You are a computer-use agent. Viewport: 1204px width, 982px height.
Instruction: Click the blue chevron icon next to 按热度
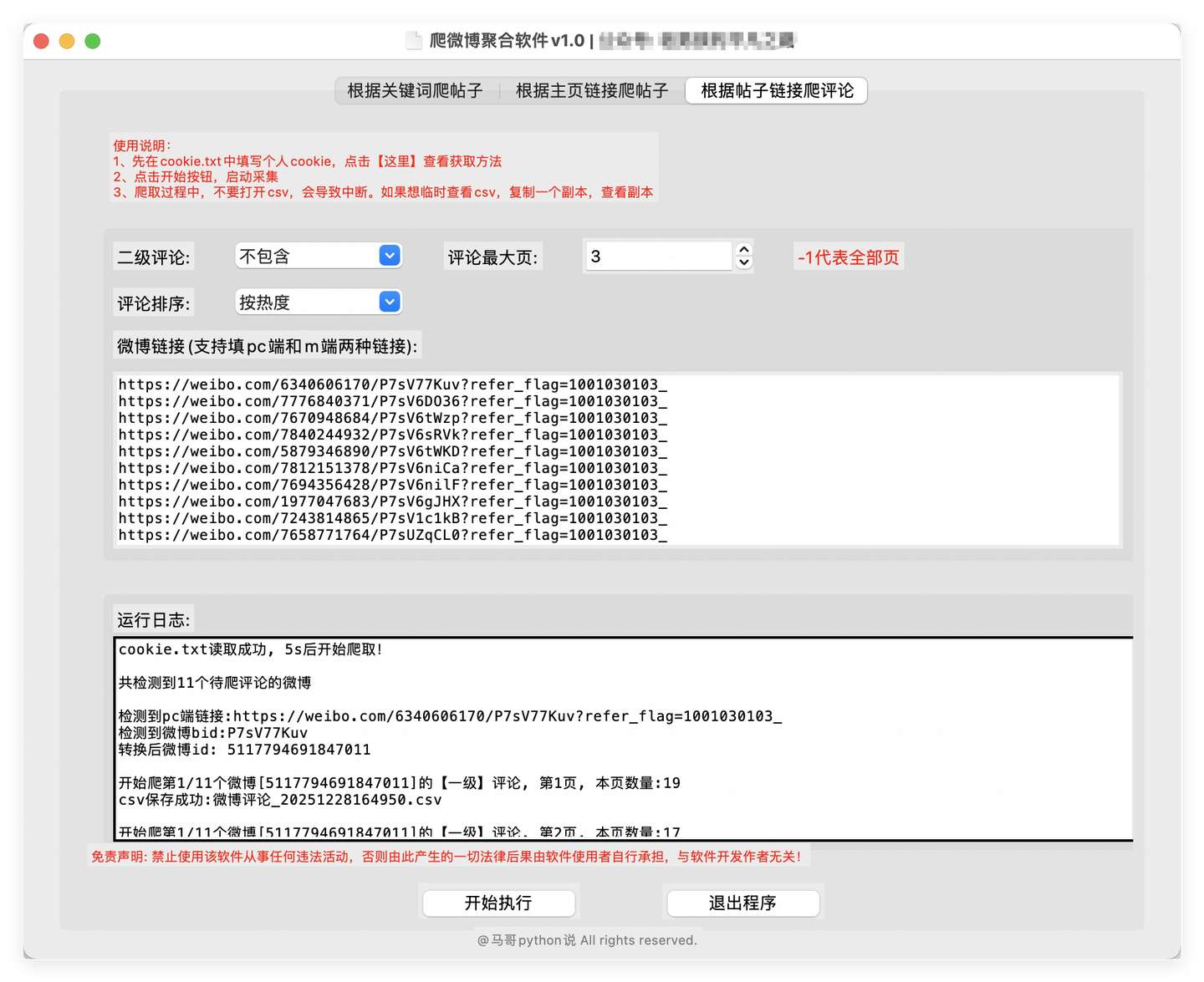[388, 302]
